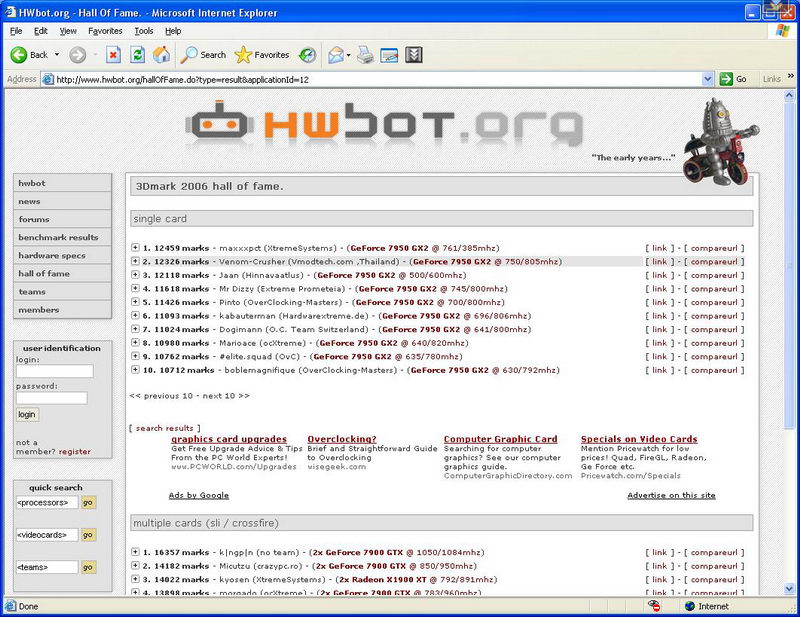Open the address bar dropdown arrow

tap(707, 79)
